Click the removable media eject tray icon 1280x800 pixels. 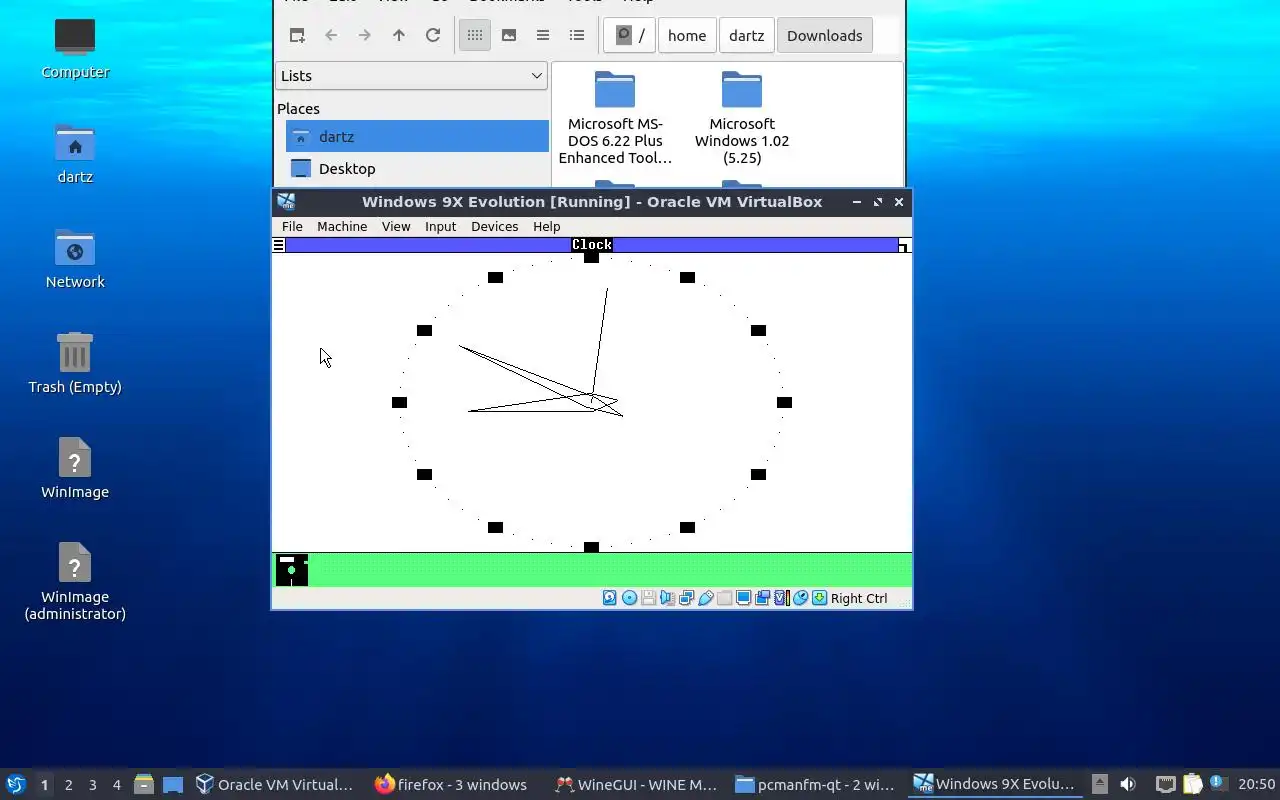(x=1099, y=784)
